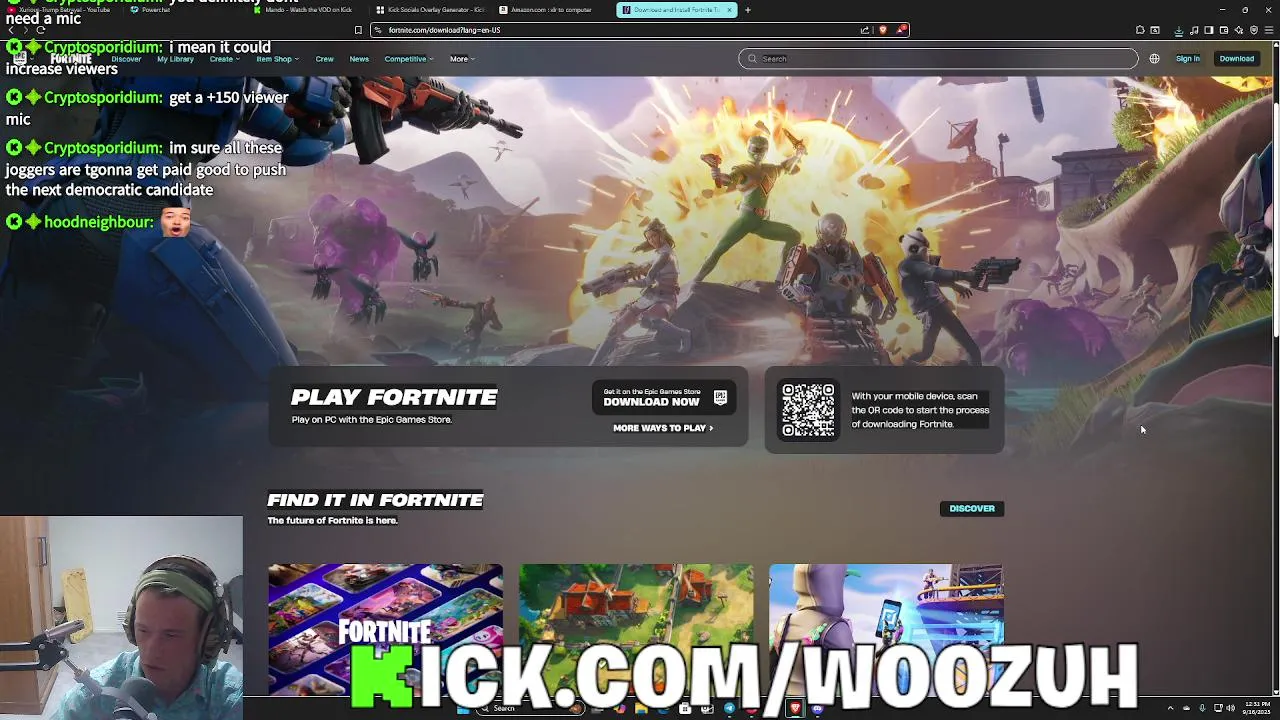Click the QR code for mobile download
Screen dimensions: 1280x720
click(x=808, y=410)
